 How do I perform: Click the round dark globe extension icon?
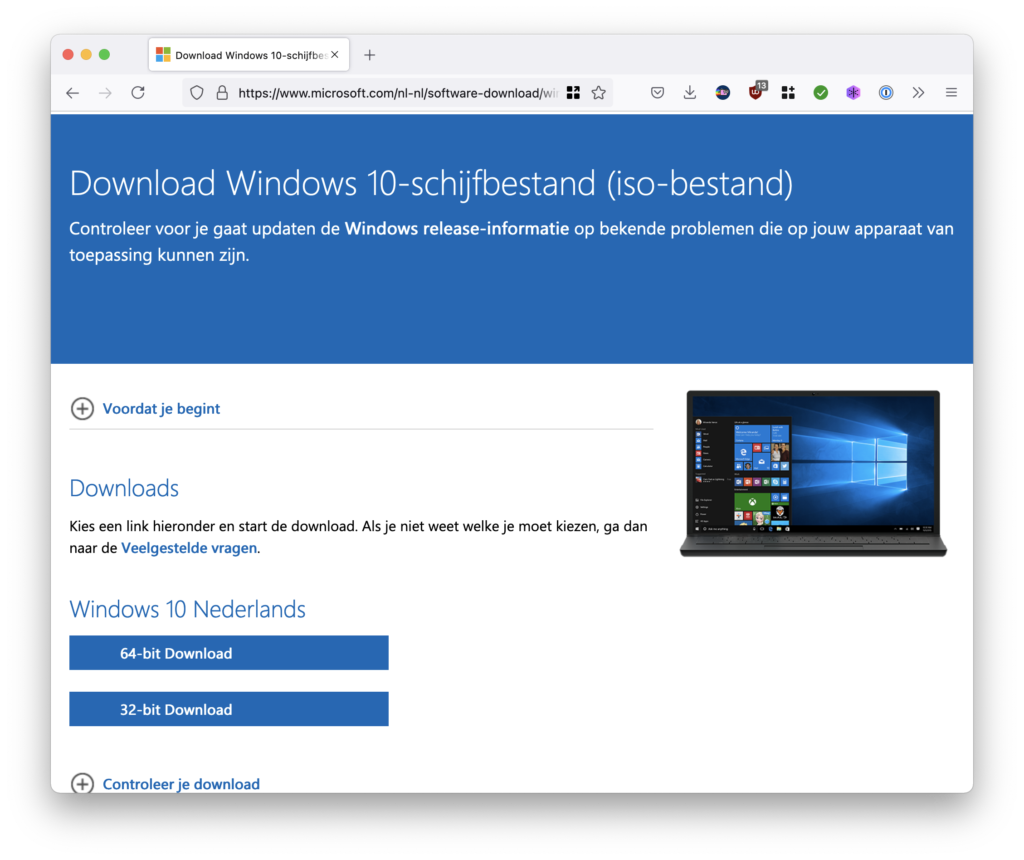tap(722, 93)
